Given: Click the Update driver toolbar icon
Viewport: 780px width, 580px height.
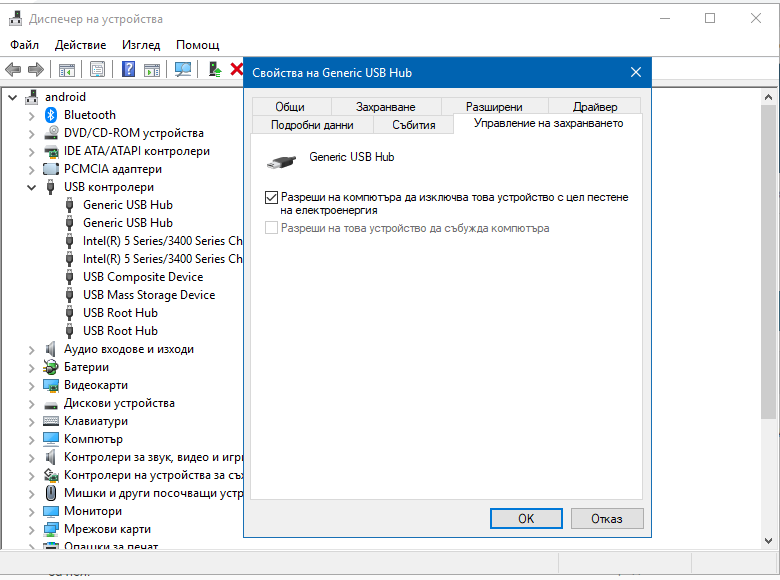Looking at the screenshot, I should [x=214, y=69].
